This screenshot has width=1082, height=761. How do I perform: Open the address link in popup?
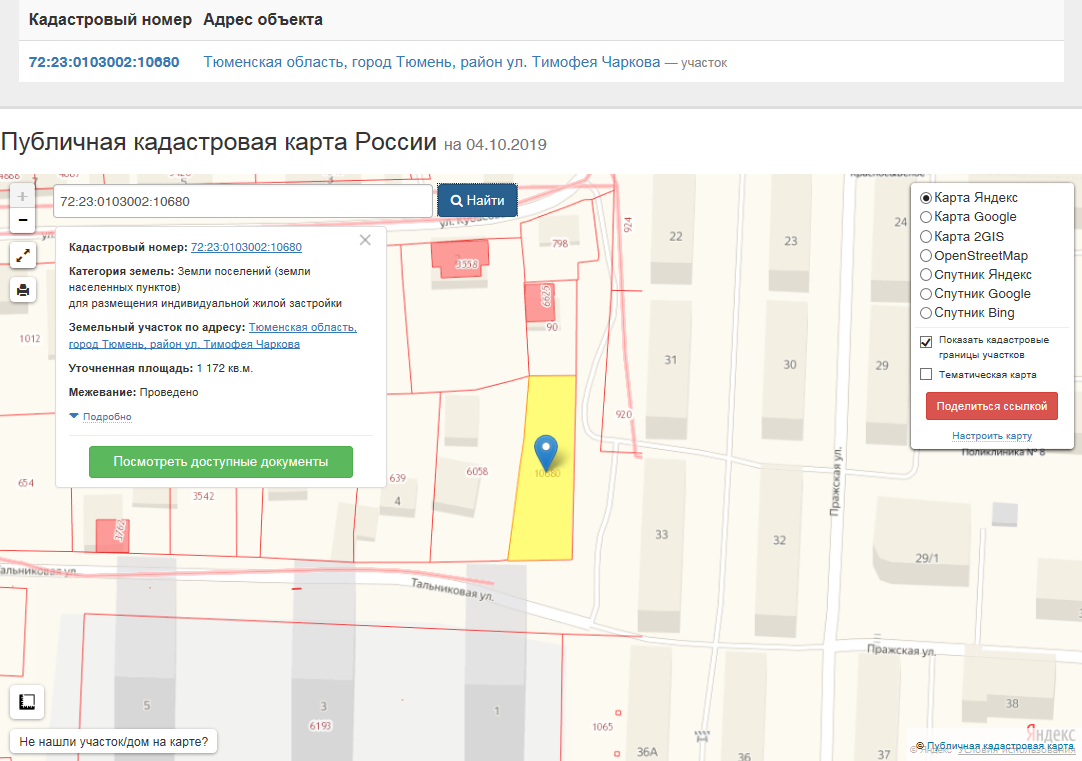pyautogui.click(x=213, y=335)
